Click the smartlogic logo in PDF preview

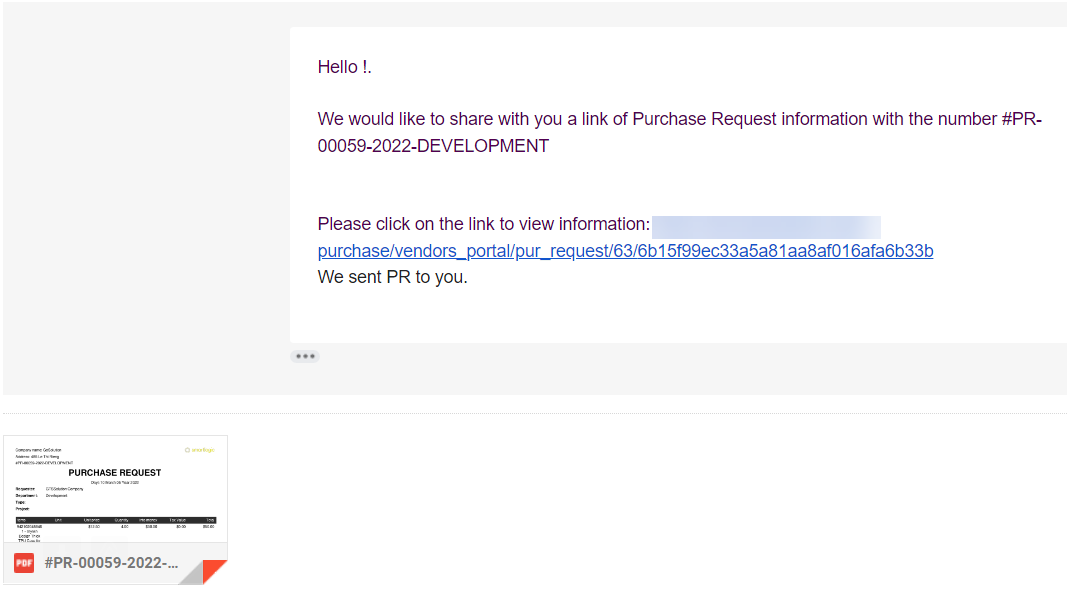[x=199, y=450]
